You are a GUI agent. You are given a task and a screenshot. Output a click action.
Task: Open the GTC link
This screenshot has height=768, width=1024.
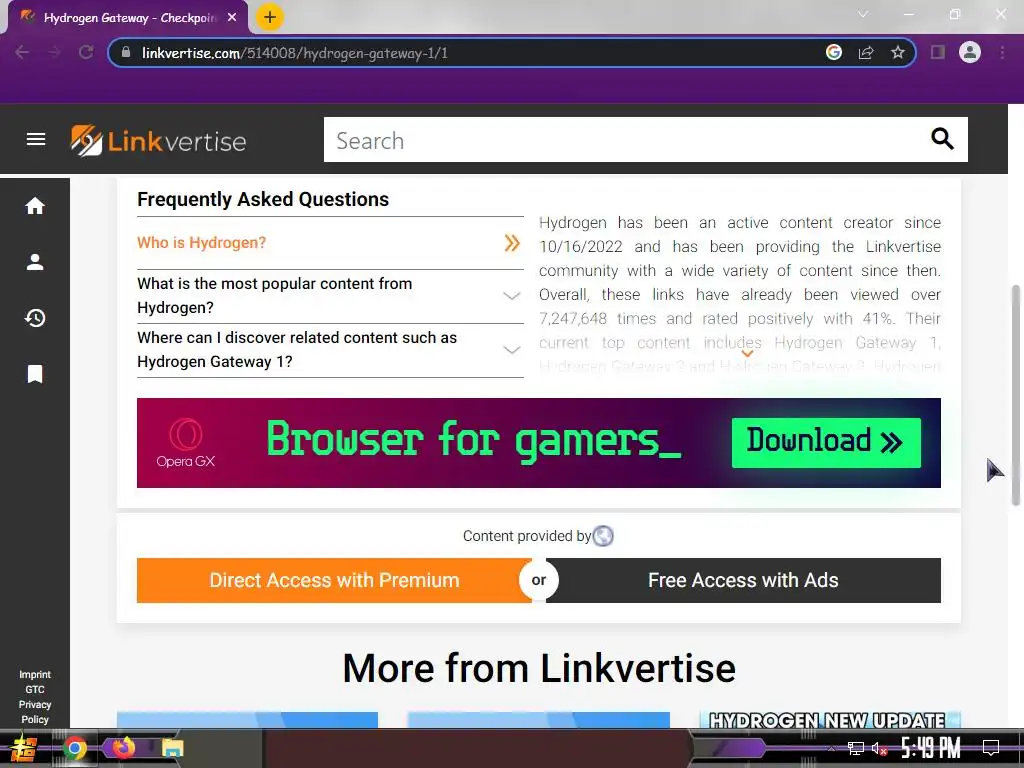coord(35,689)
